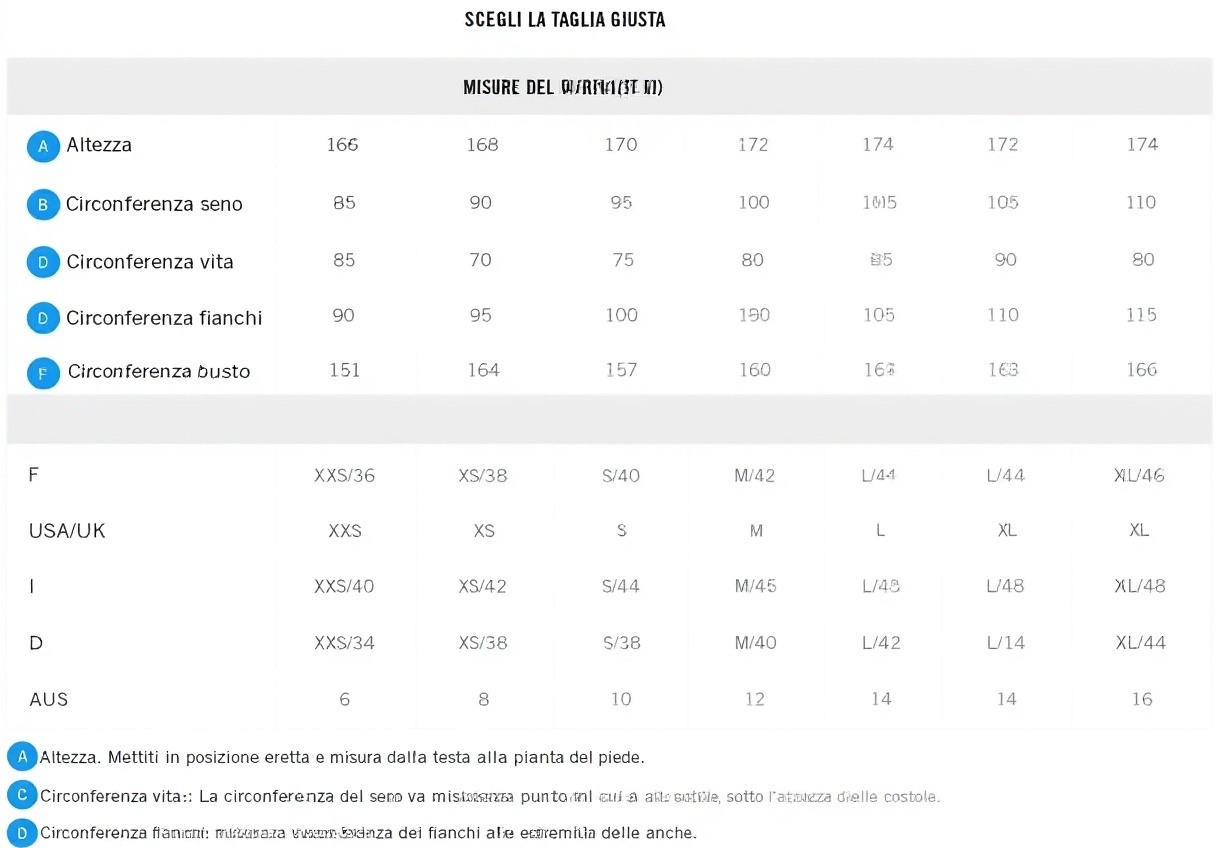This screenshot has width=1216, height=848.
Task: Click the Circonferenza fianchi row label
Action: pos(164,319)
